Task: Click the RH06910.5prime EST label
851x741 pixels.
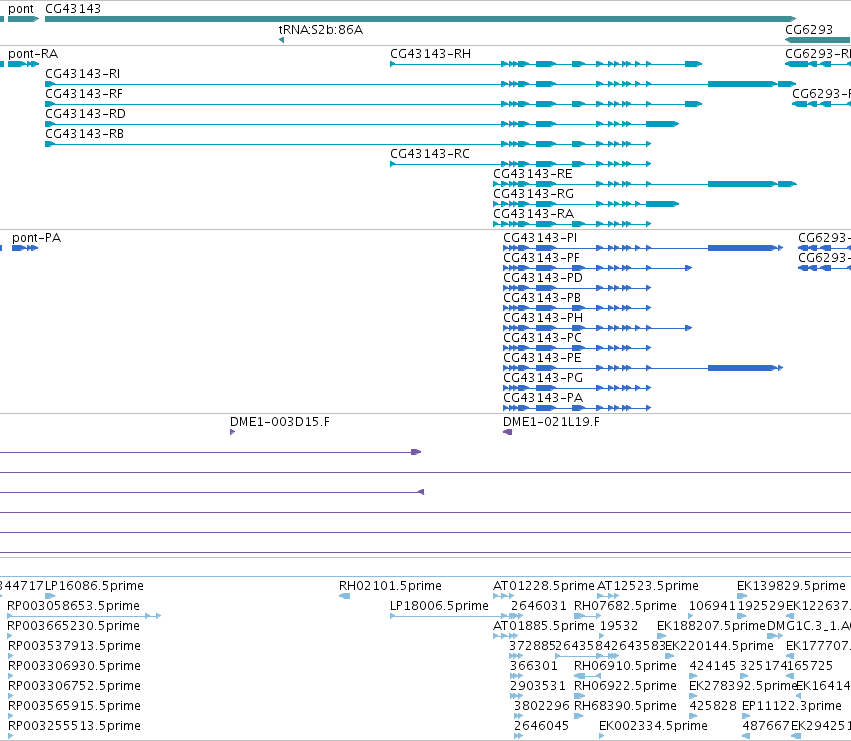Action: 625,666
